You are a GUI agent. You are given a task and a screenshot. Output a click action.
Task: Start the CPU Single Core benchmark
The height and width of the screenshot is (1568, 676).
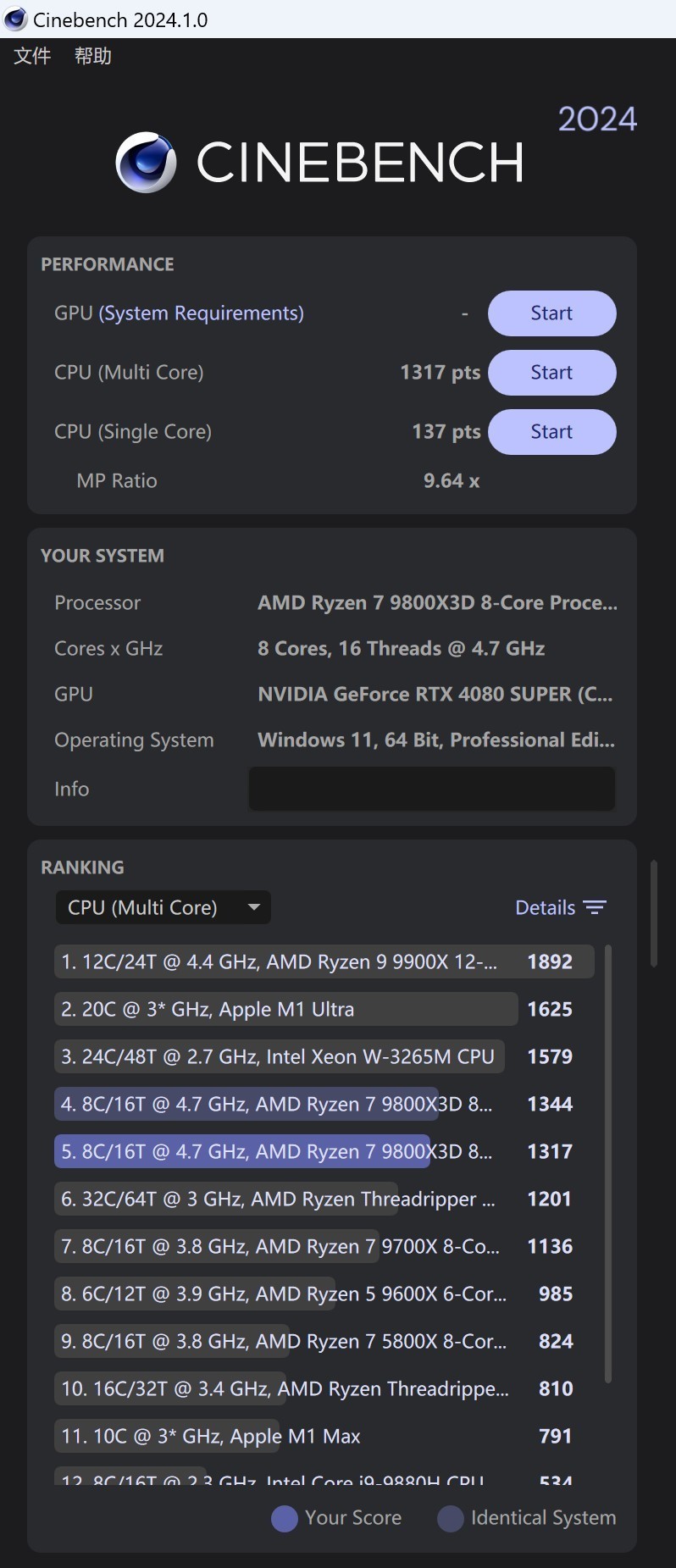(x=551, y=431)
